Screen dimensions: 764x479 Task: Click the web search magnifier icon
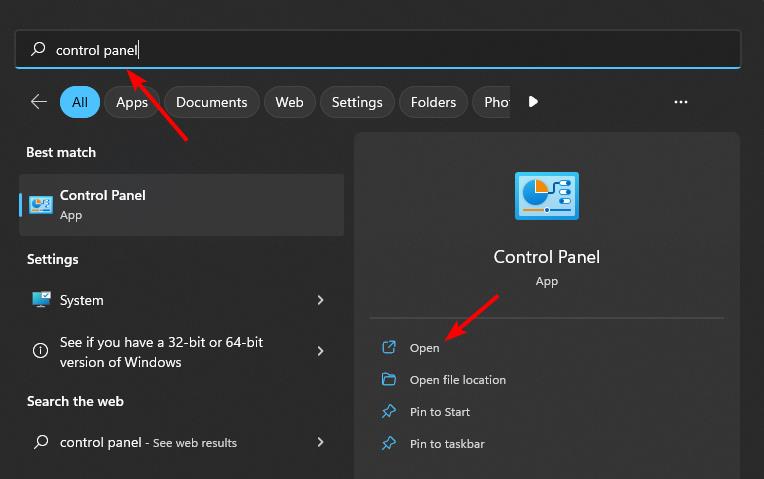point(41,441)
